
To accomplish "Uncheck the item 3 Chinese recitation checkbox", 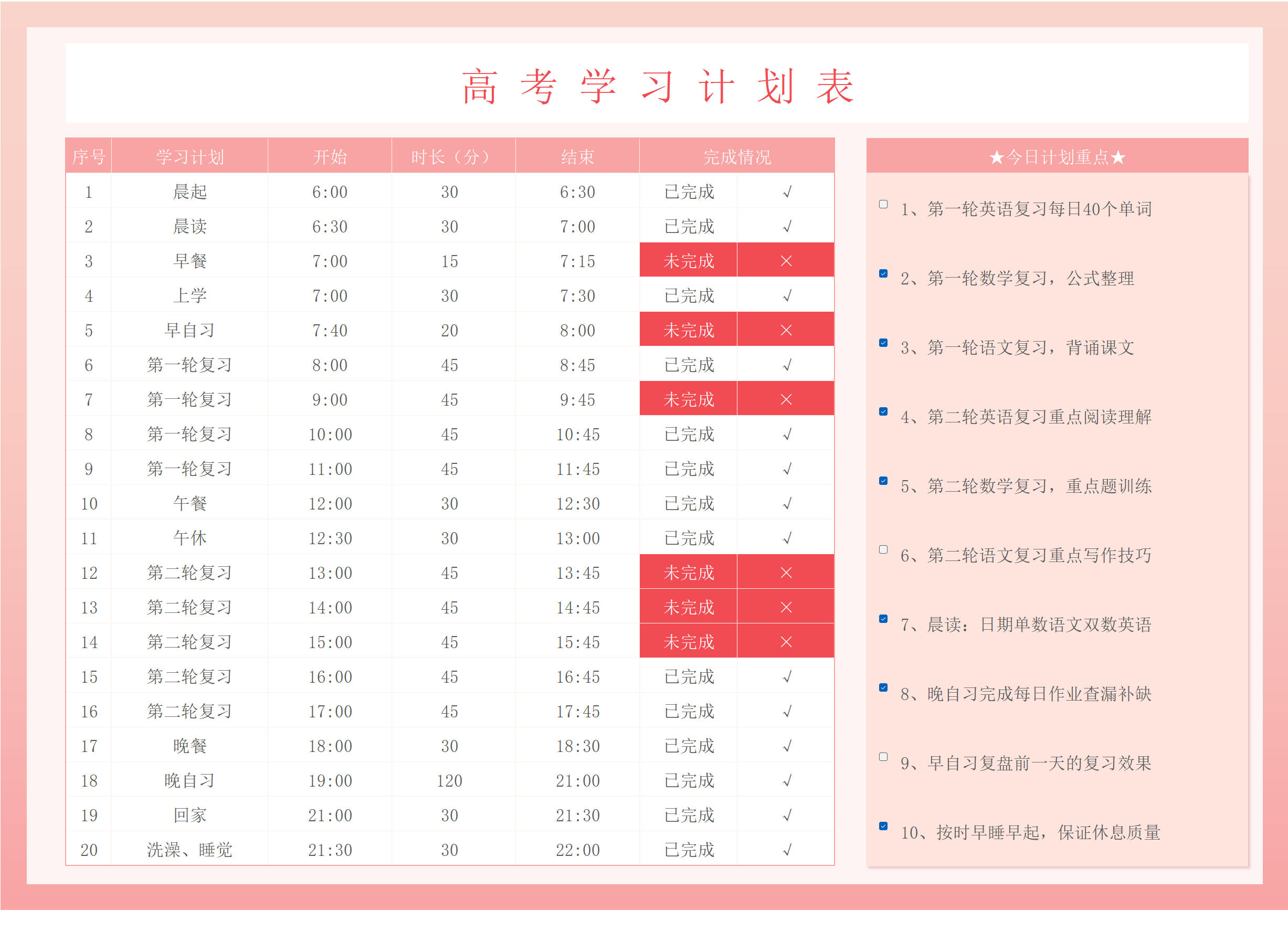I will [883, 343].
